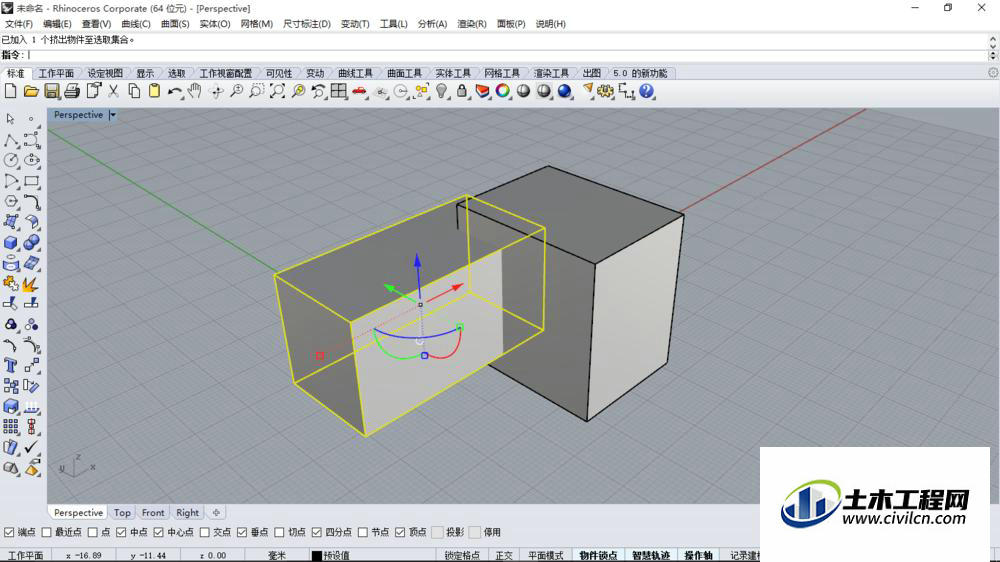
Task: Click the Print icon
Action: click(x=72, y=91)
